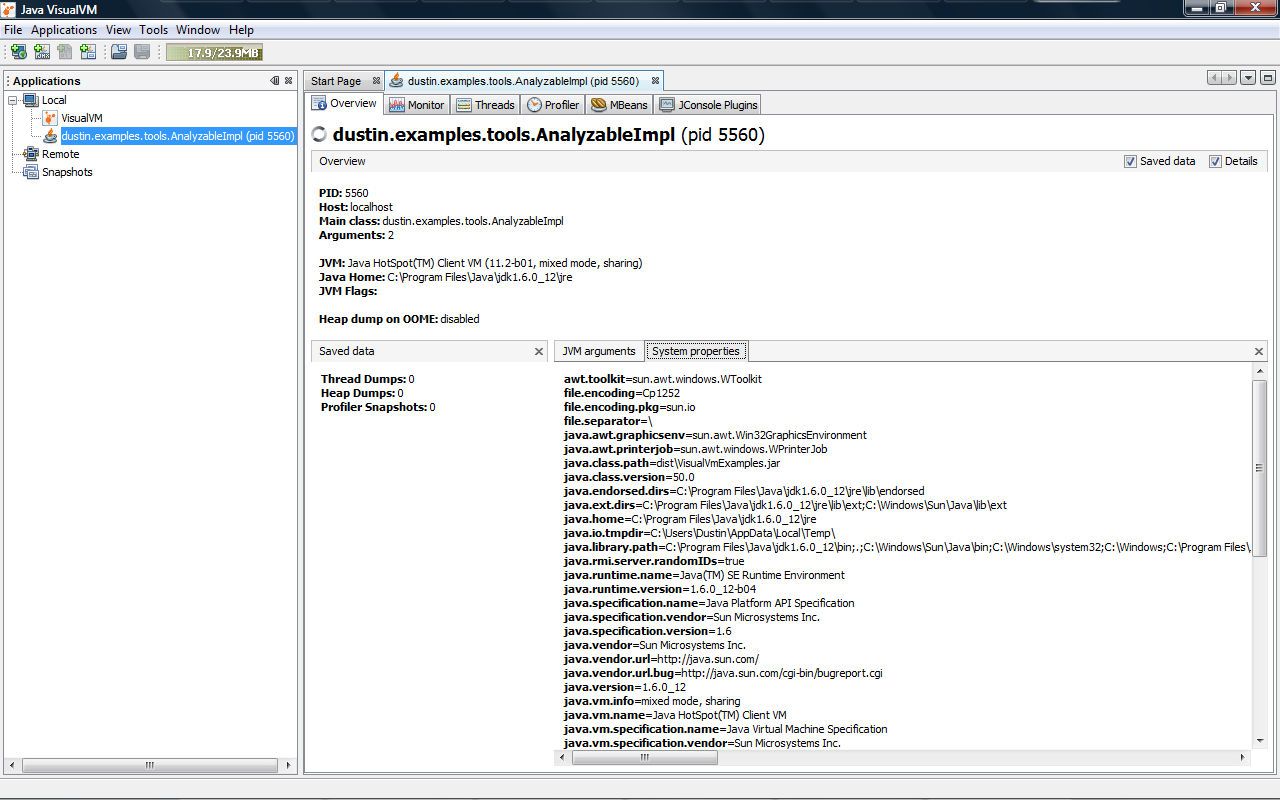Collapse the Local tree node
This screenshot has width=1280, height=800.
click(x=13, y=100)
